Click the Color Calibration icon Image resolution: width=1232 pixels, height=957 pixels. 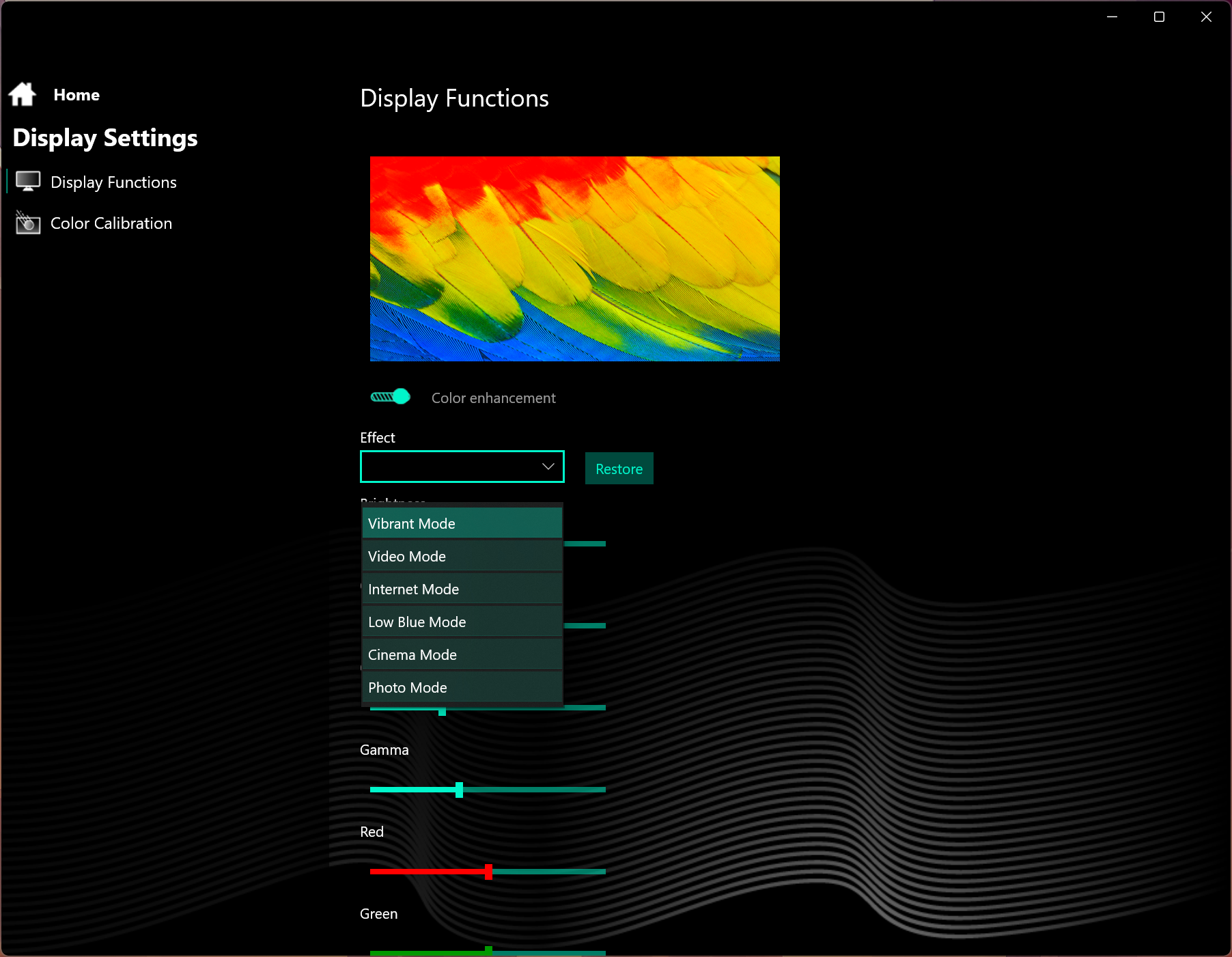pos(28,223)
